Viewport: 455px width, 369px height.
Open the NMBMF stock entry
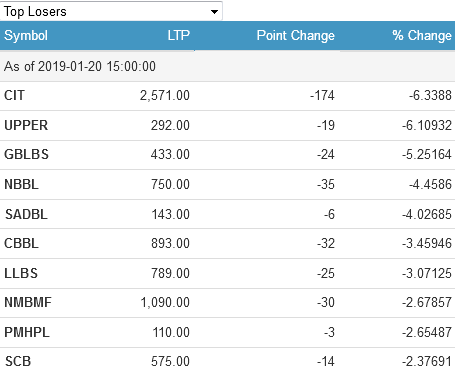tap(28, 303)
